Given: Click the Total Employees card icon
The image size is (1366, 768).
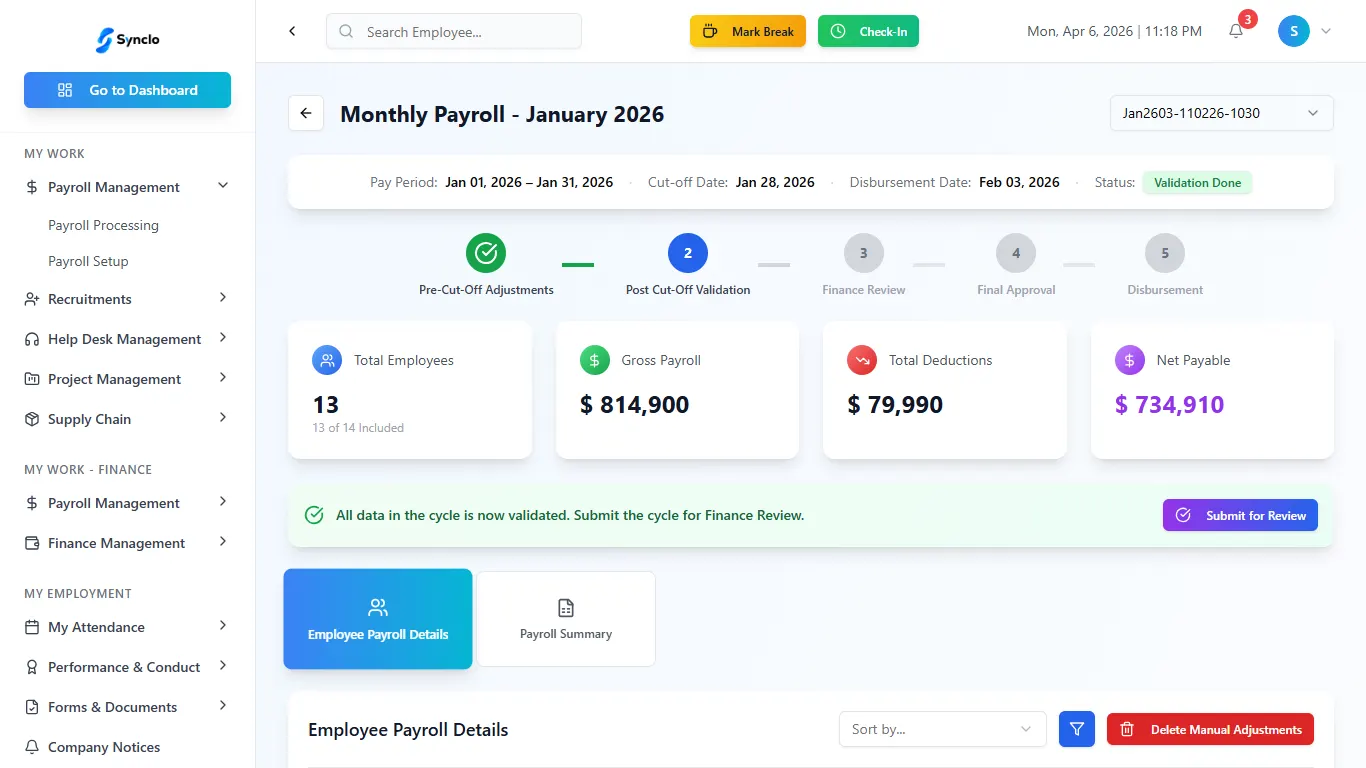Looking at the screenshot, I should (327, 360).
